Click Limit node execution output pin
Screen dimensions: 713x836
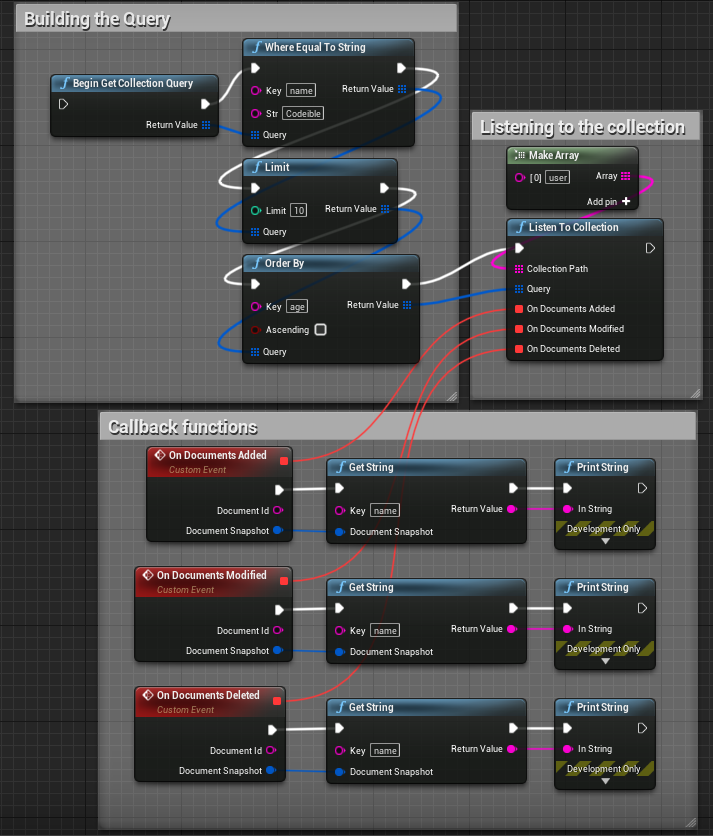(384, 188)
